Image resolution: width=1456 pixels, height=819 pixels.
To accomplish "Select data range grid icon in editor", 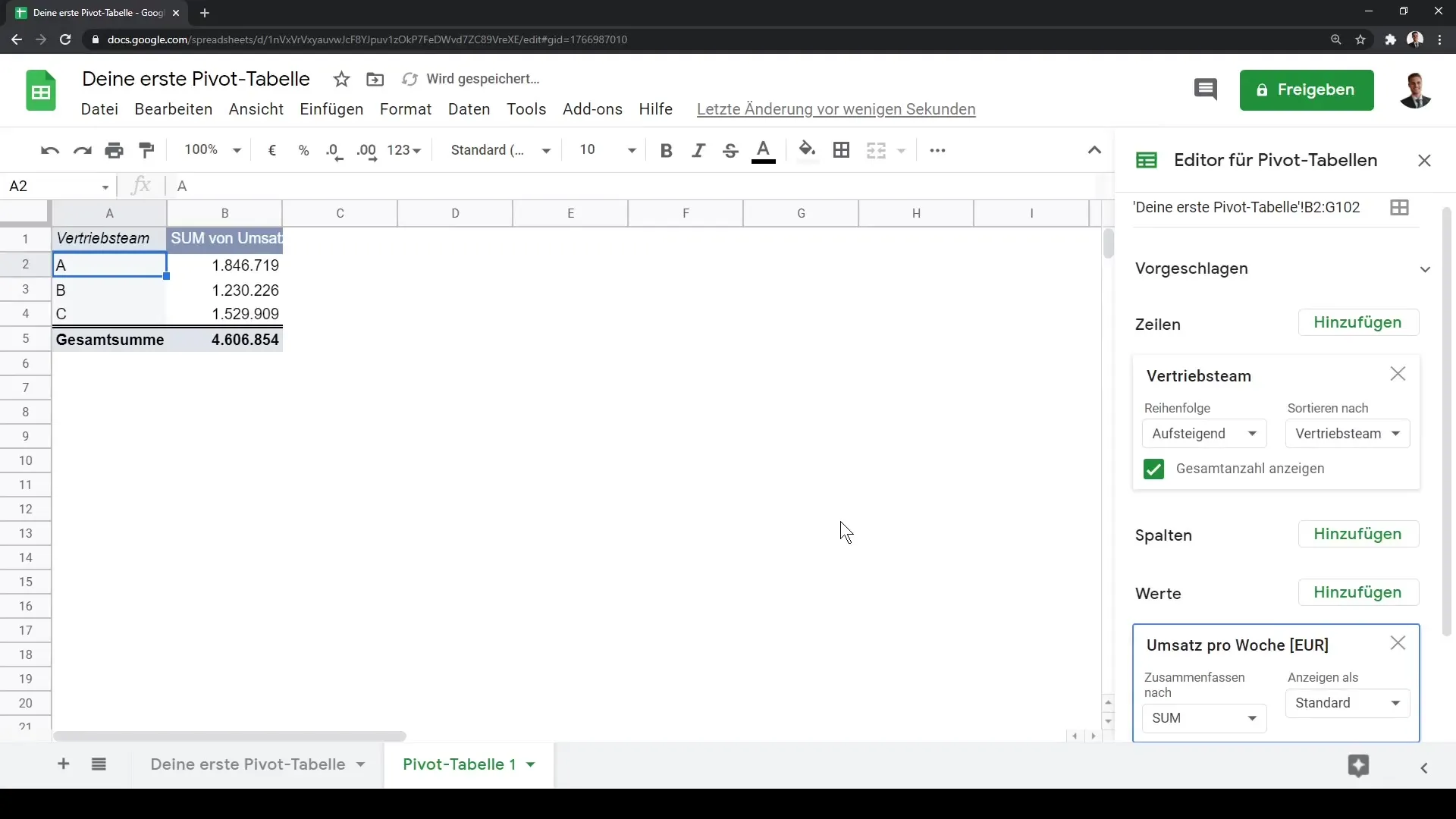I will pyautogui.click(x=1399, y=208).
